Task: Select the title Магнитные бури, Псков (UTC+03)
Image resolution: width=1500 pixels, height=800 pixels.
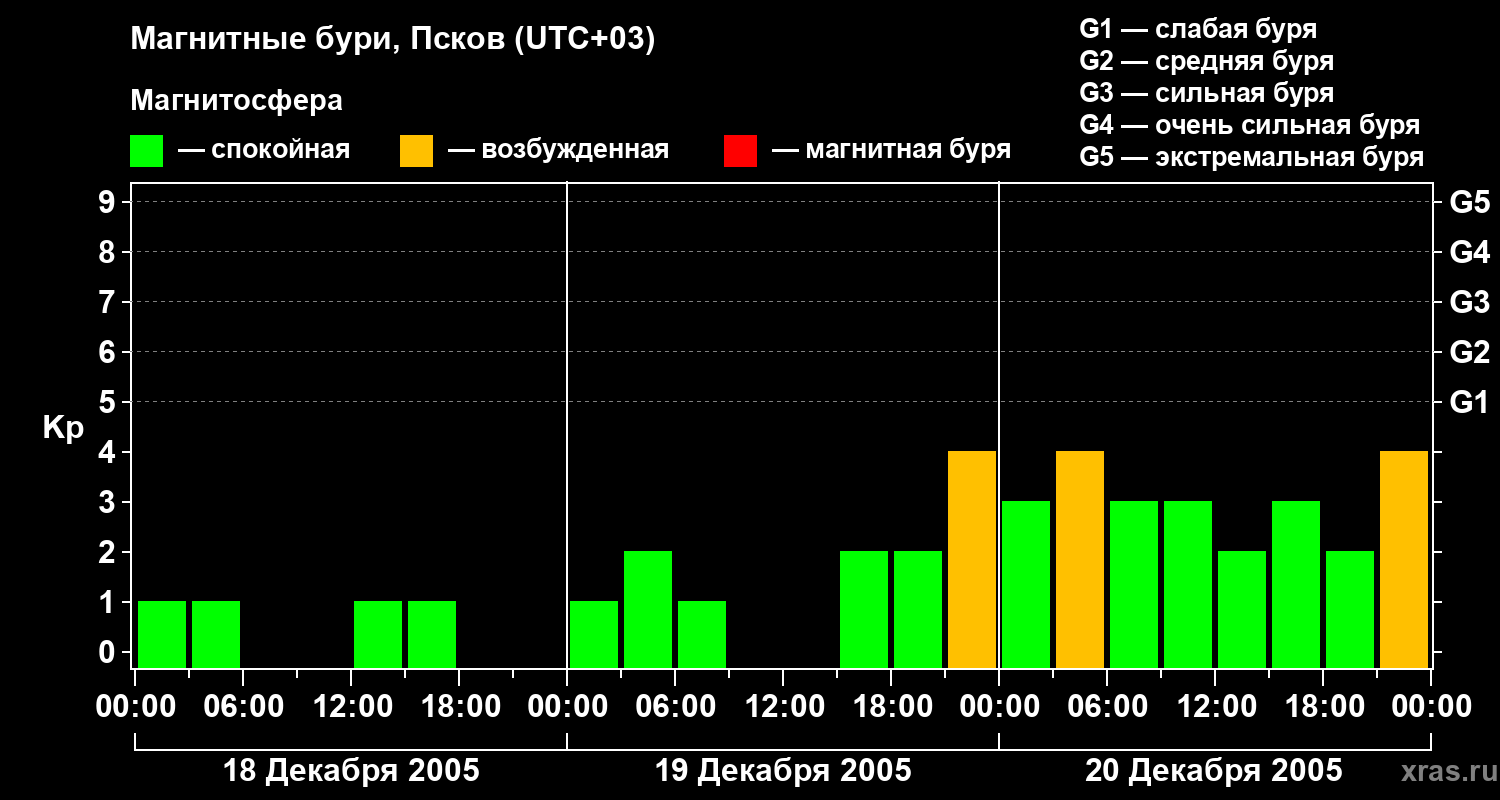Action: click(392, 40)
